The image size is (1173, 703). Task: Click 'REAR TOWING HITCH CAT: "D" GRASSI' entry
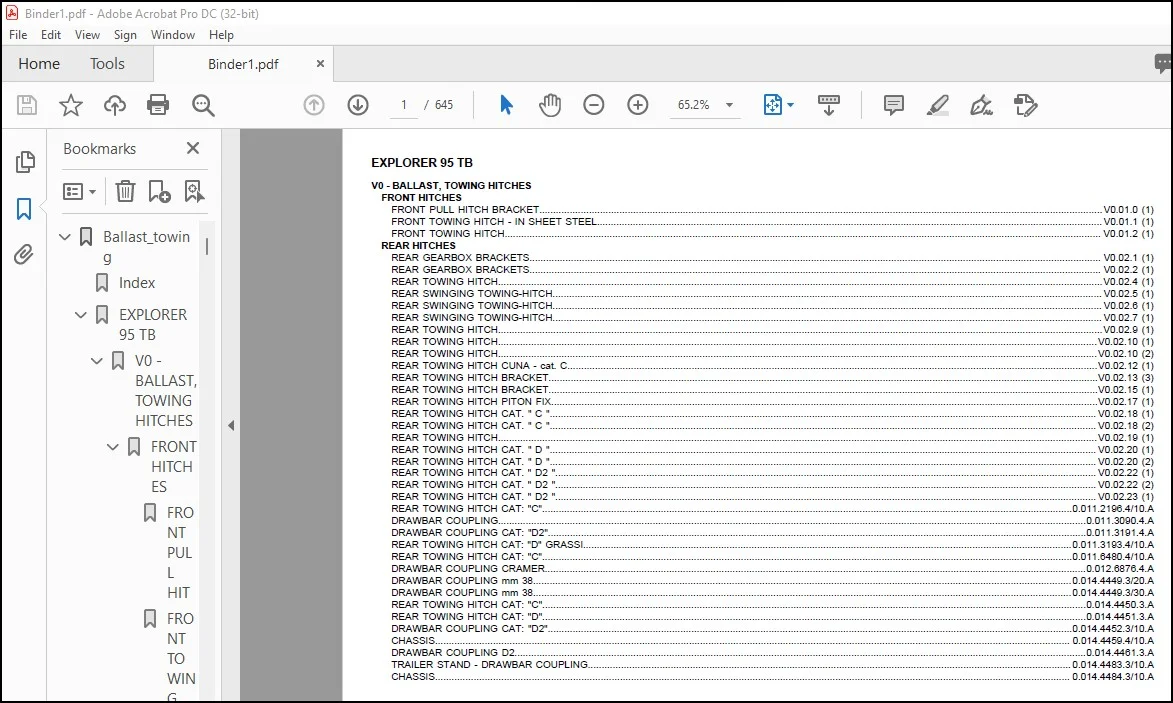pos(487,544)
